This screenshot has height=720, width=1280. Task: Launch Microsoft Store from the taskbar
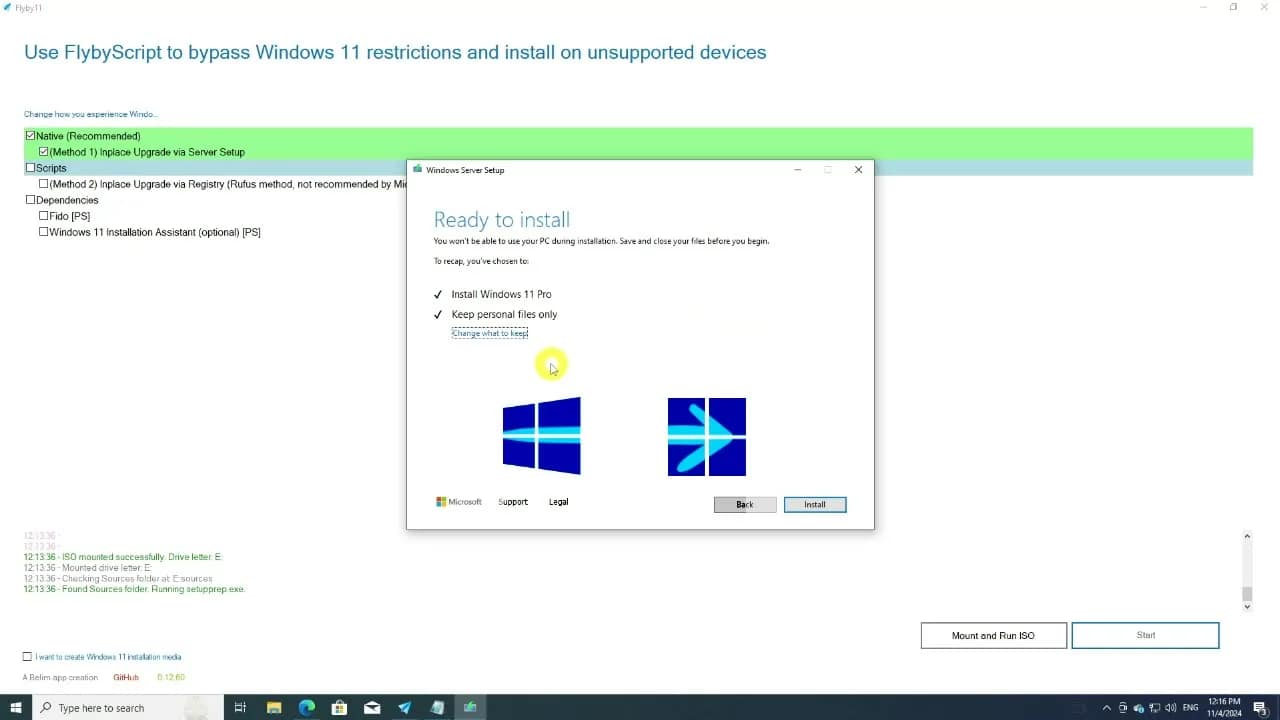pyautogui.click(x=339, y=707)
